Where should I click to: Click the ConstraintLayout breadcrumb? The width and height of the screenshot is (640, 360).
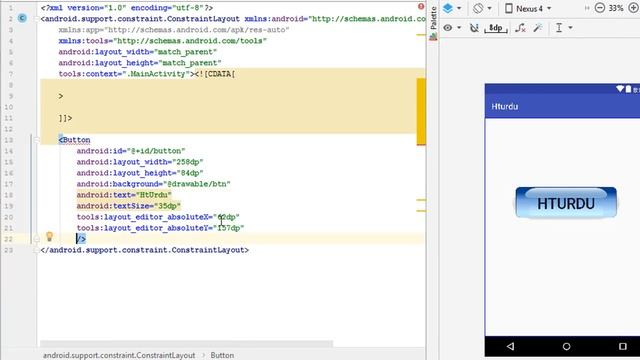pyautogui.click(x=119, y=355)
